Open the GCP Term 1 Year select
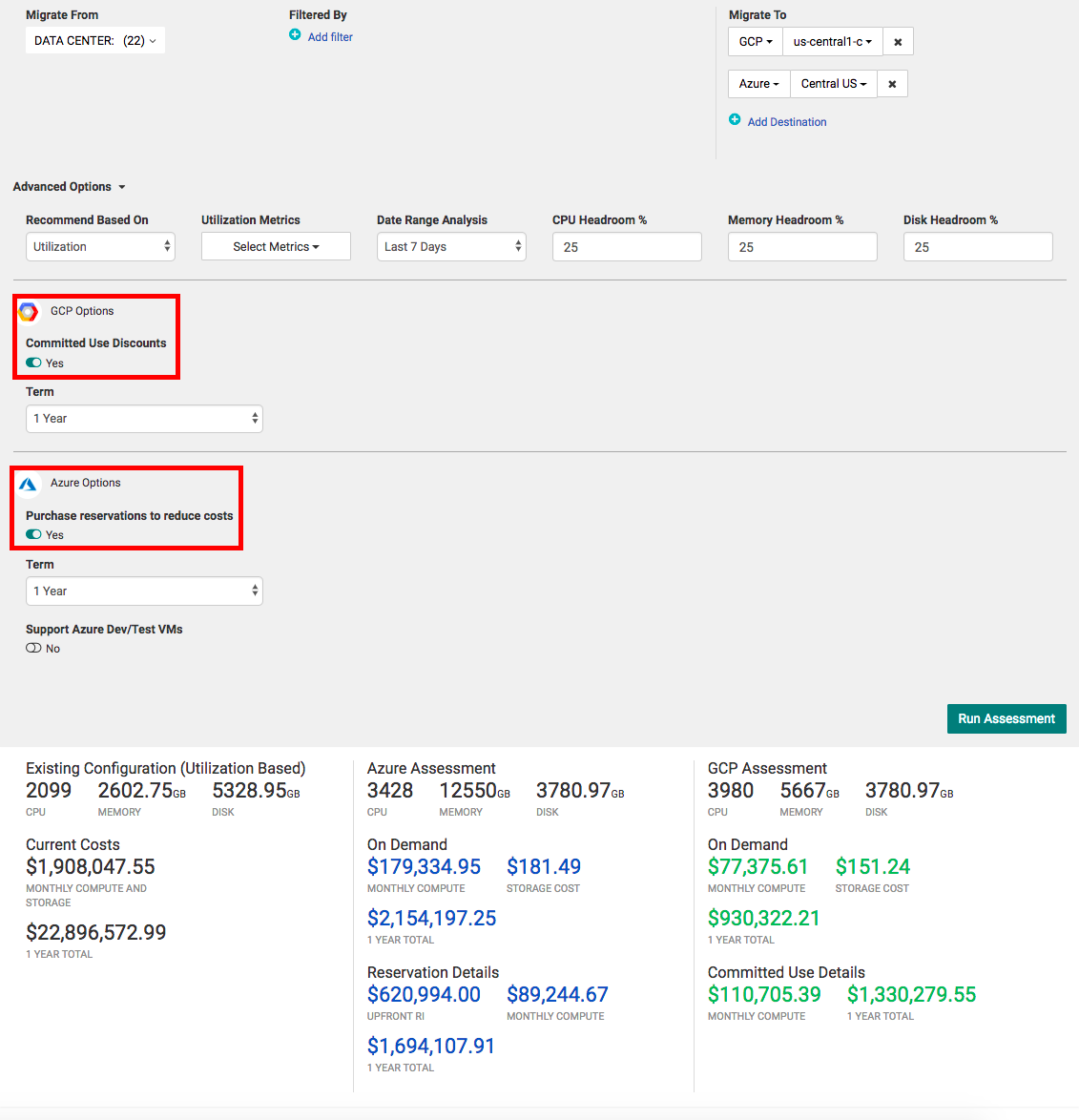The image size is (1079, 1120). (144, 419)
